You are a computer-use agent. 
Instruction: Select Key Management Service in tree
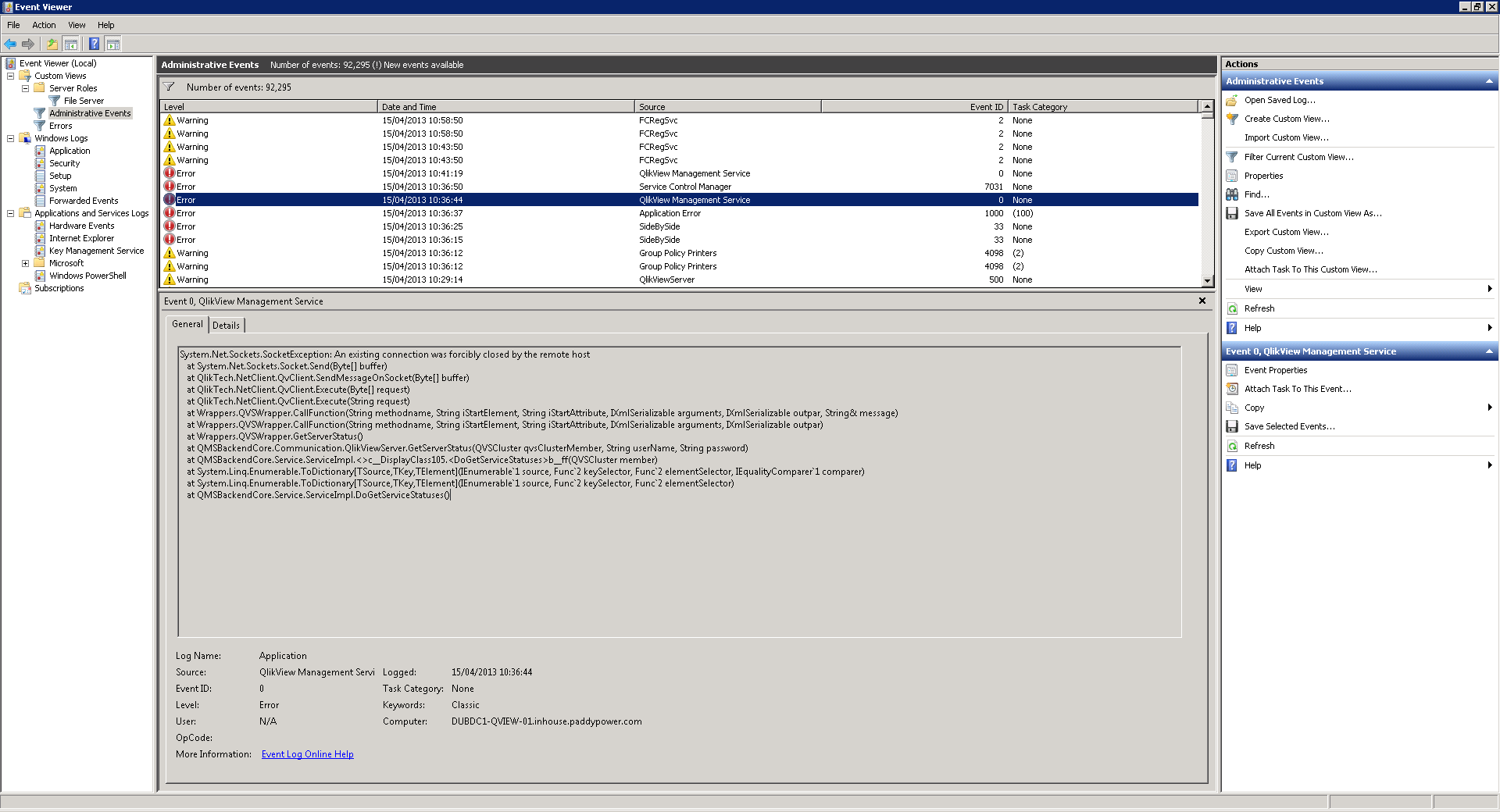click(96, 251)
